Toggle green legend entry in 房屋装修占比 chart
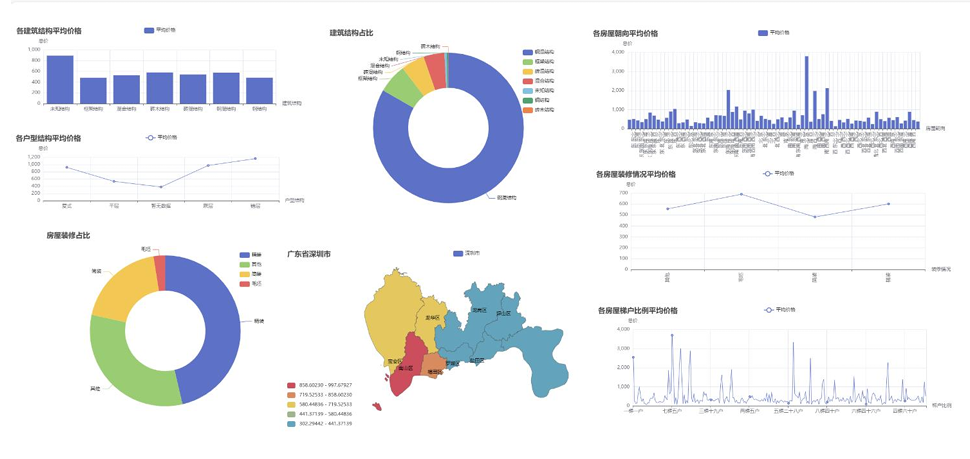Image resolution: width=970 pixels, height=459 pixels. pyautogui.click(x=250, y=264)
